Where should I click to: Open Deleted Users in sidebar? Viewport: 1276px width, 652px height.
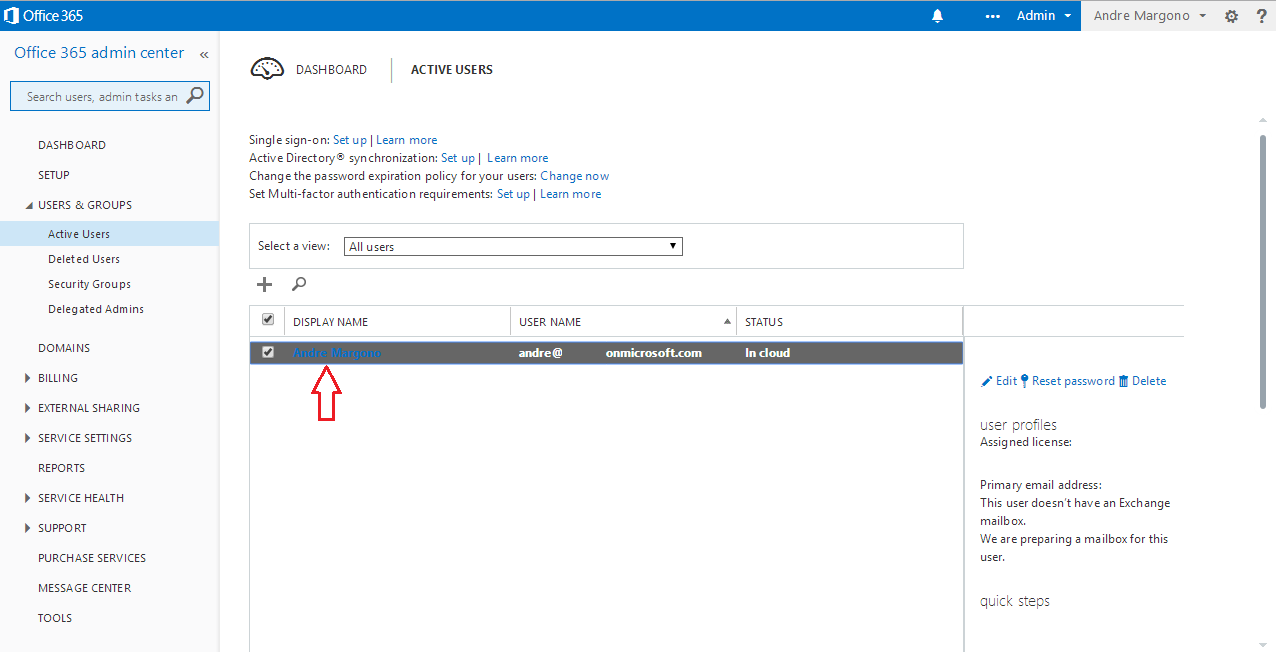[x=84, y=259]
